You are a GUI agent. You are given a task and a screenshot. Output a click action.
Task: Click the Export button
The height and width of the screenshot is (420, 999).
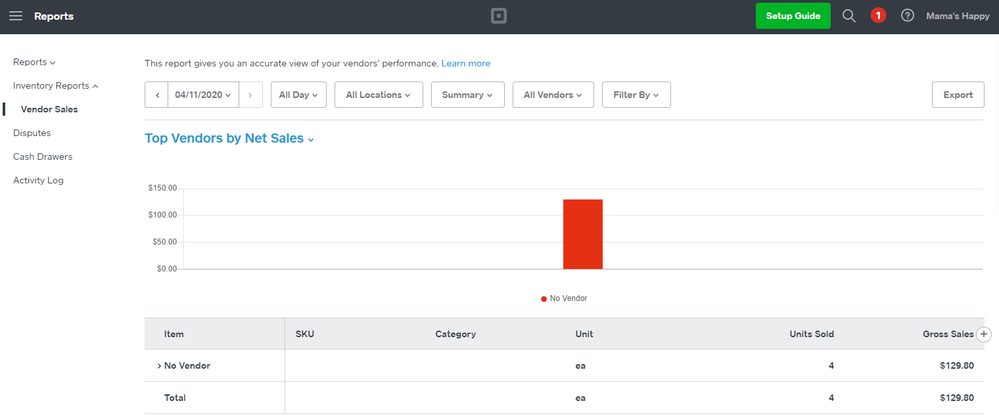tap(957, 95)
